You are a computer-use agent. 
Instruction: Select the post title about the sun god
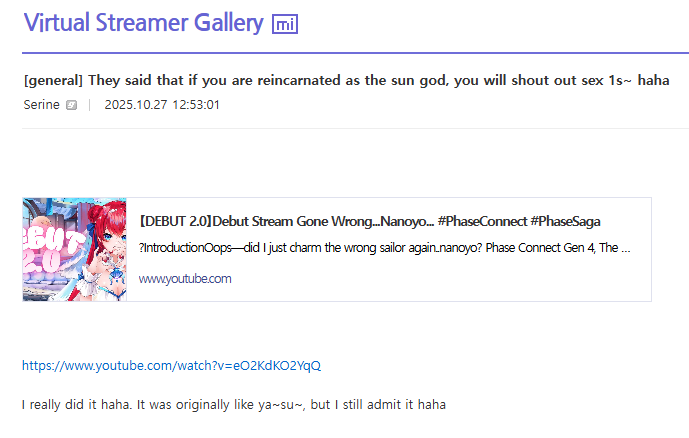pos(346,80)
